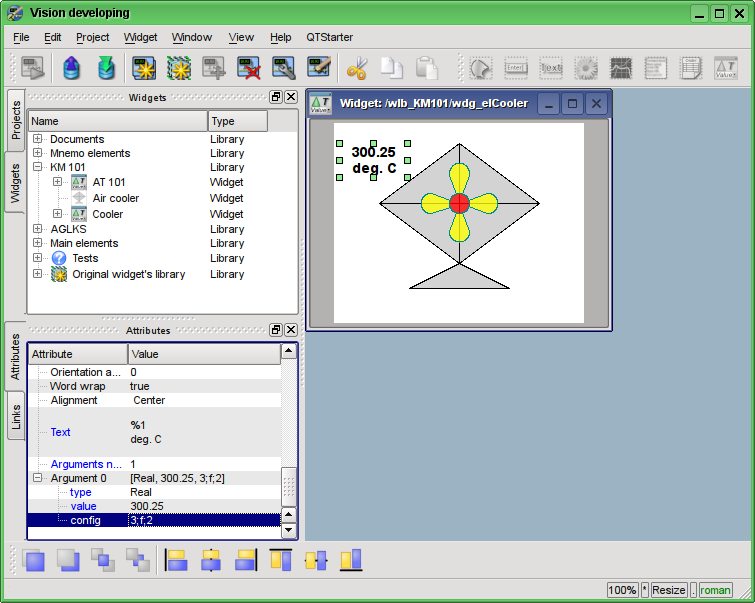This screenshot has width=755, height=603.
Task: Click the Align to top icon
Action: pos(281,560)
